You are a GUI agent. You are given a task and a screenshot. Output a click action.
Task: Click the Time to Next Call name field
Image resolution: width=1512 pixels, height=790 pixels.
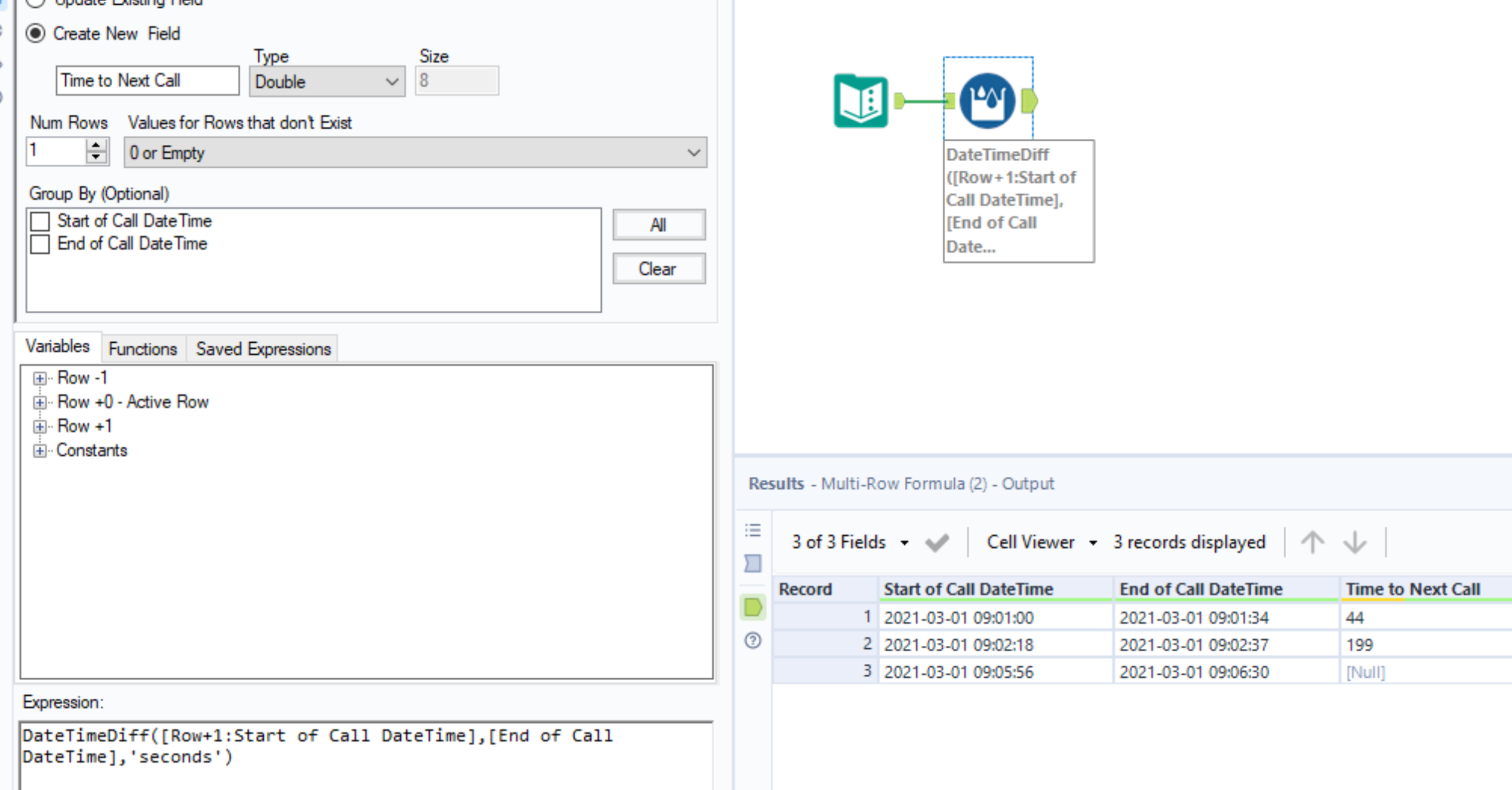(x=147, y=81)
